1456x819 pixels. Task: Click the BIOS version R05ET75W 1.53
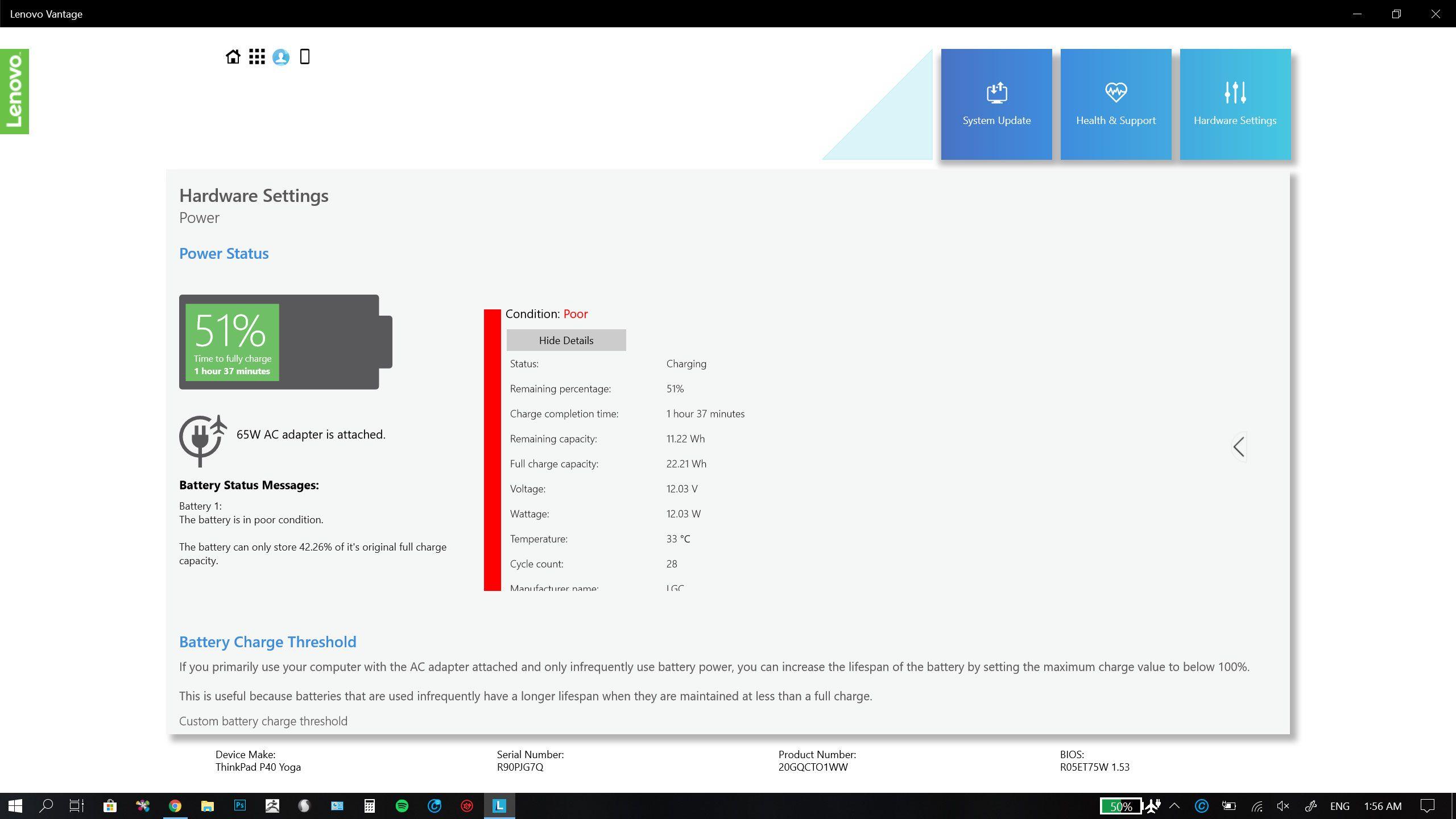[x=1094, y=767]
